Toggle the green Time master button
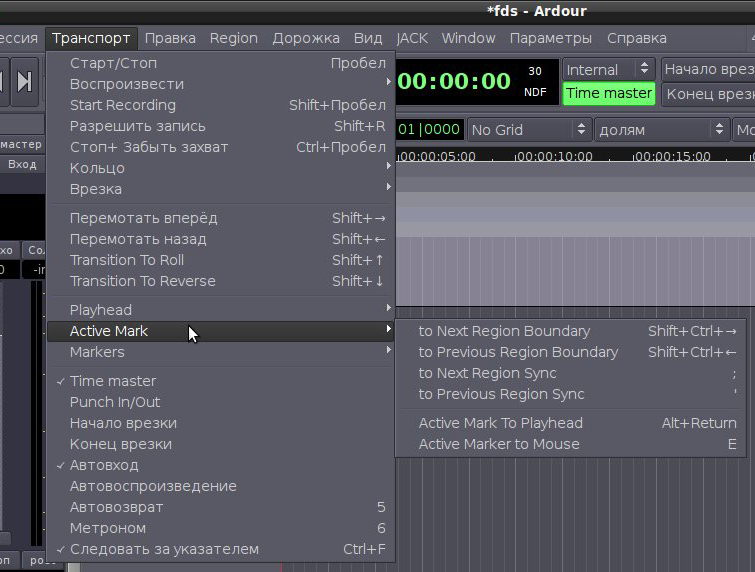The image size is (755, 572). [609, 93]
